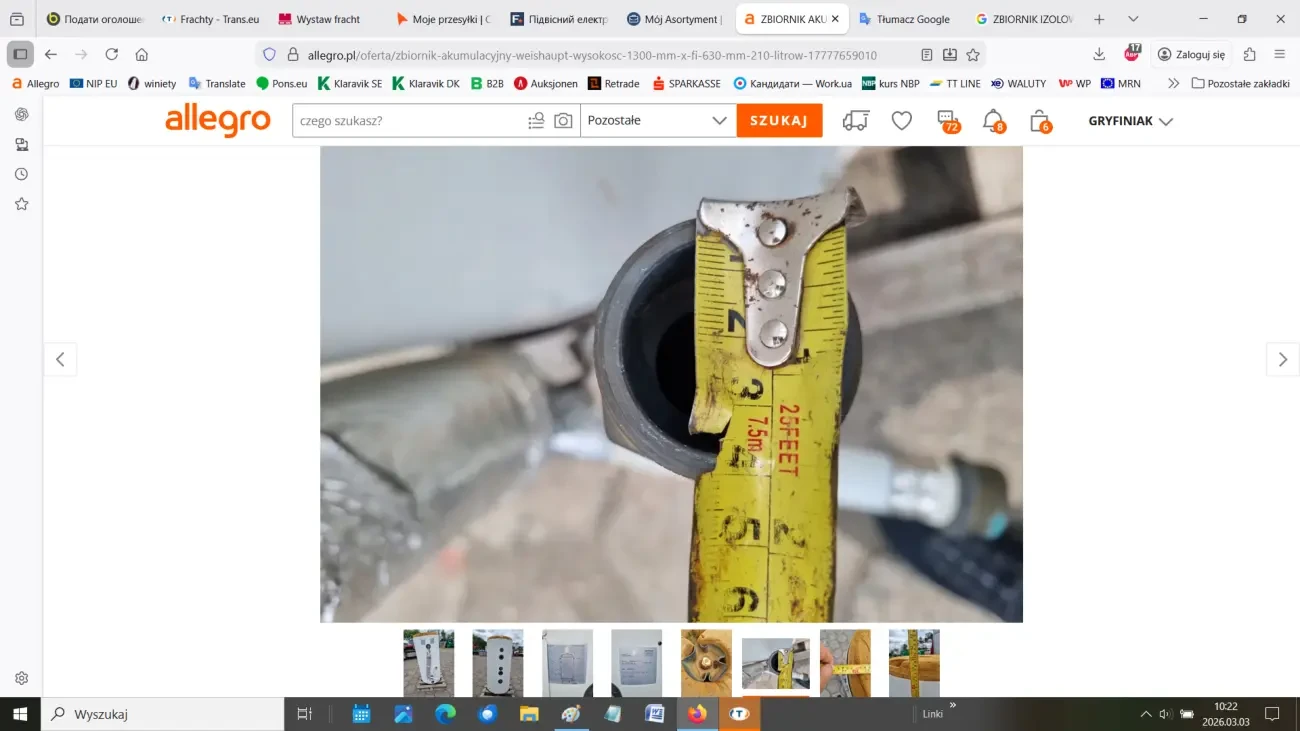The image size is (1300, 731).
Task: Open the favorites heart icon
Action: tap(901, 120)
